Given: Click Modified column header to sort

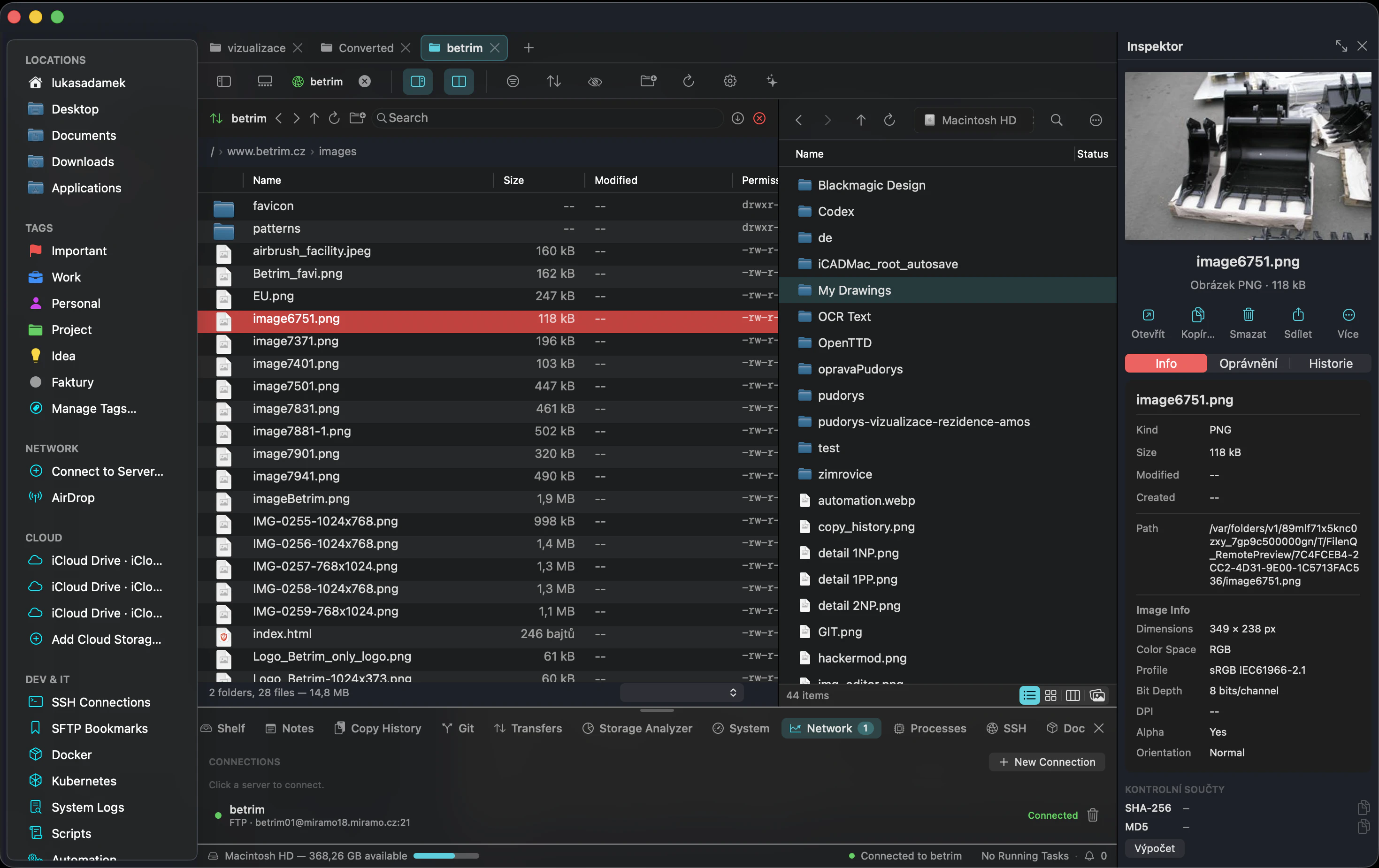Looking at the screenshot, I should click(x=658, y=180).
